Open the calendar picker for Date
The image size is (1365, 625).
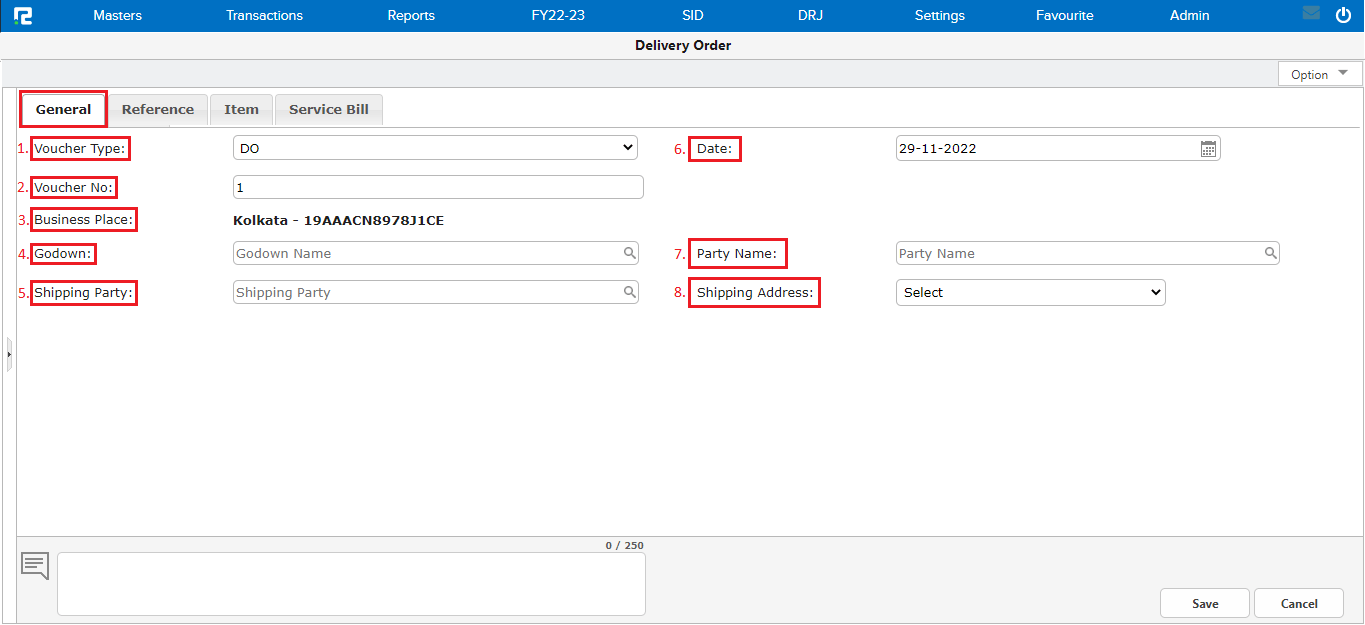[1208, 149]
